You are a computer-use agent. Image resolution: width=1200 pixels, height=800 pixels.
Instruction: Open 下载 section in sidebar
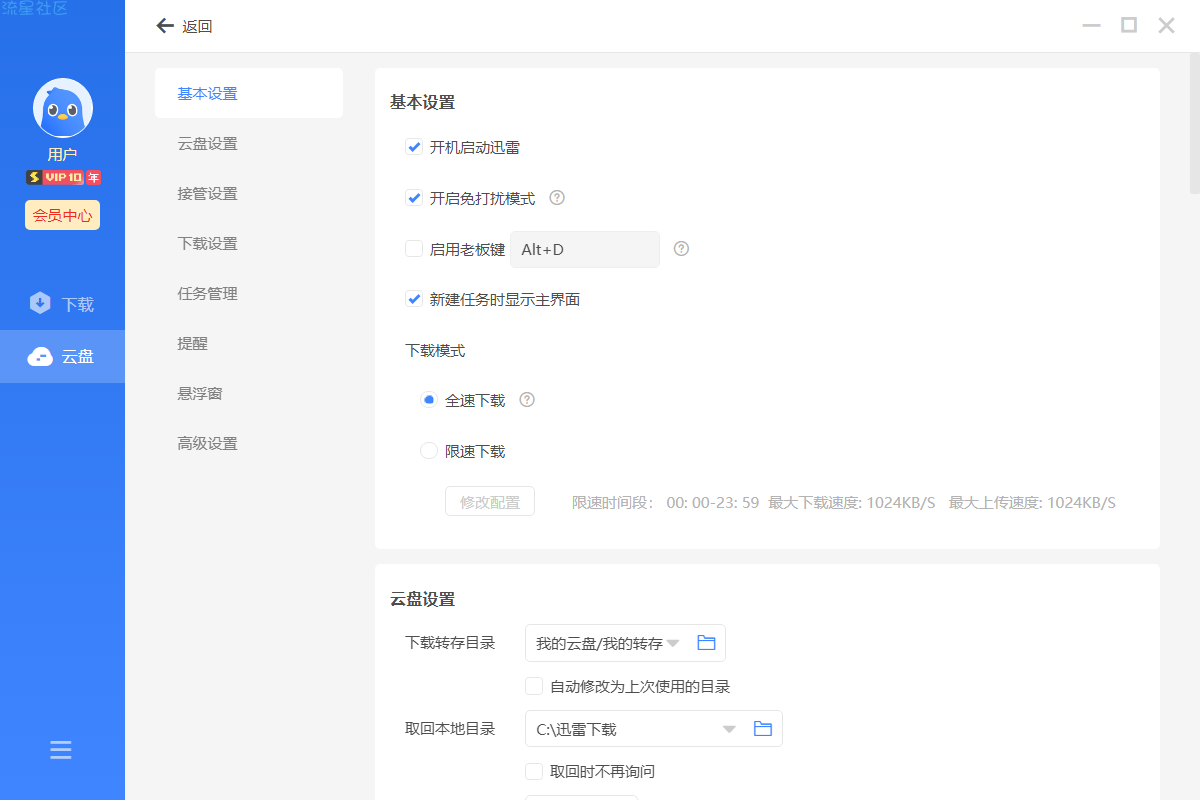pyautogui.click(x=62, y=304)
